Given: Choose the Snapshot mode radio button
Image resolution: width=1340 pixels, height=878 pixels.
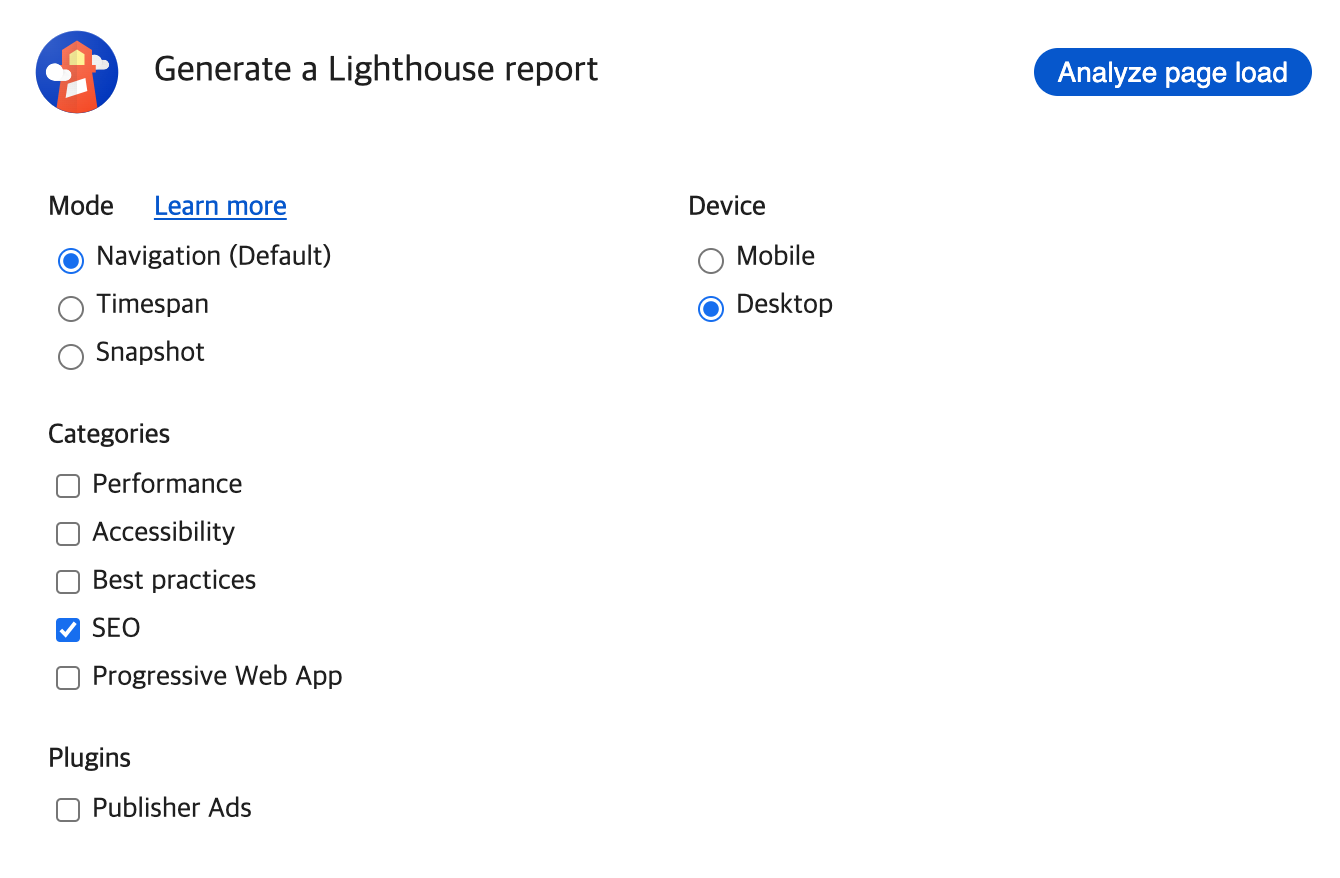Looking at the screenshot, I should coord(70,357).
